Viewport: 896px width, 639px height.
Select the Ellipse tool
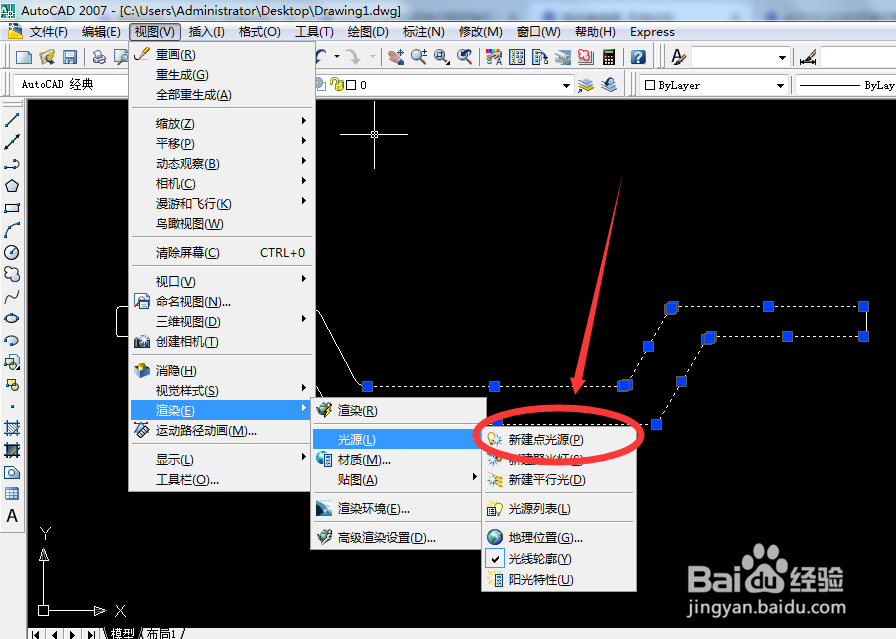[12, 318]
